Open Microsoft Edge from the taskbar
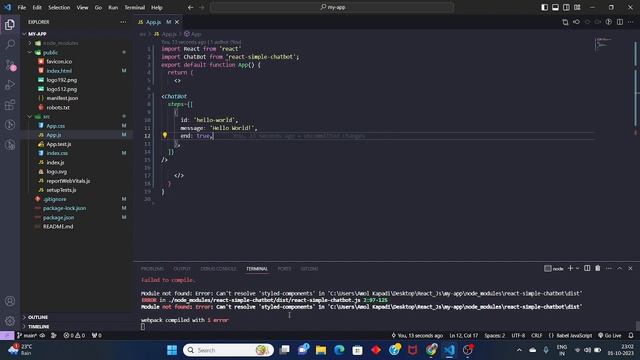Viewport: 640px width, 360px height. click(x=339, y=350)
